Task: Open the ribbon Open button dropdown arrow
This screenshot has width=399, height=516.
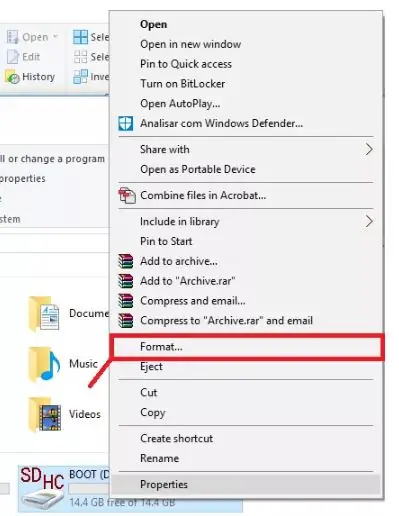Action: [x=55, y=36]
